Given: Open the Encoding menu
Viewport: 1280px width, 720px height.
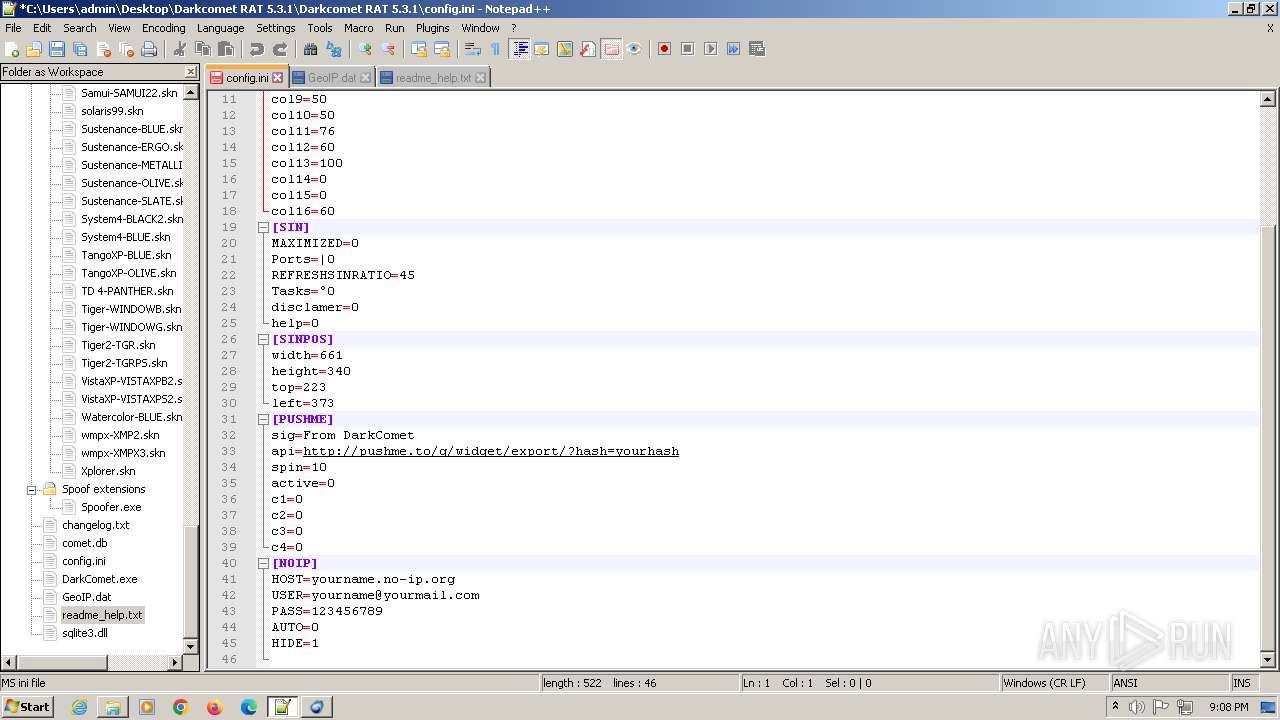Looking at the screenshot, I should coord(163,28).
